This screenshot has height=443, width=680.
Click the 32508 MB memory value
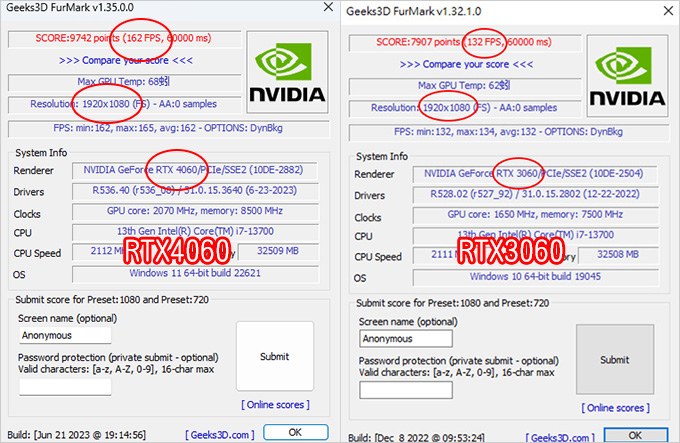tap(618, 254)
